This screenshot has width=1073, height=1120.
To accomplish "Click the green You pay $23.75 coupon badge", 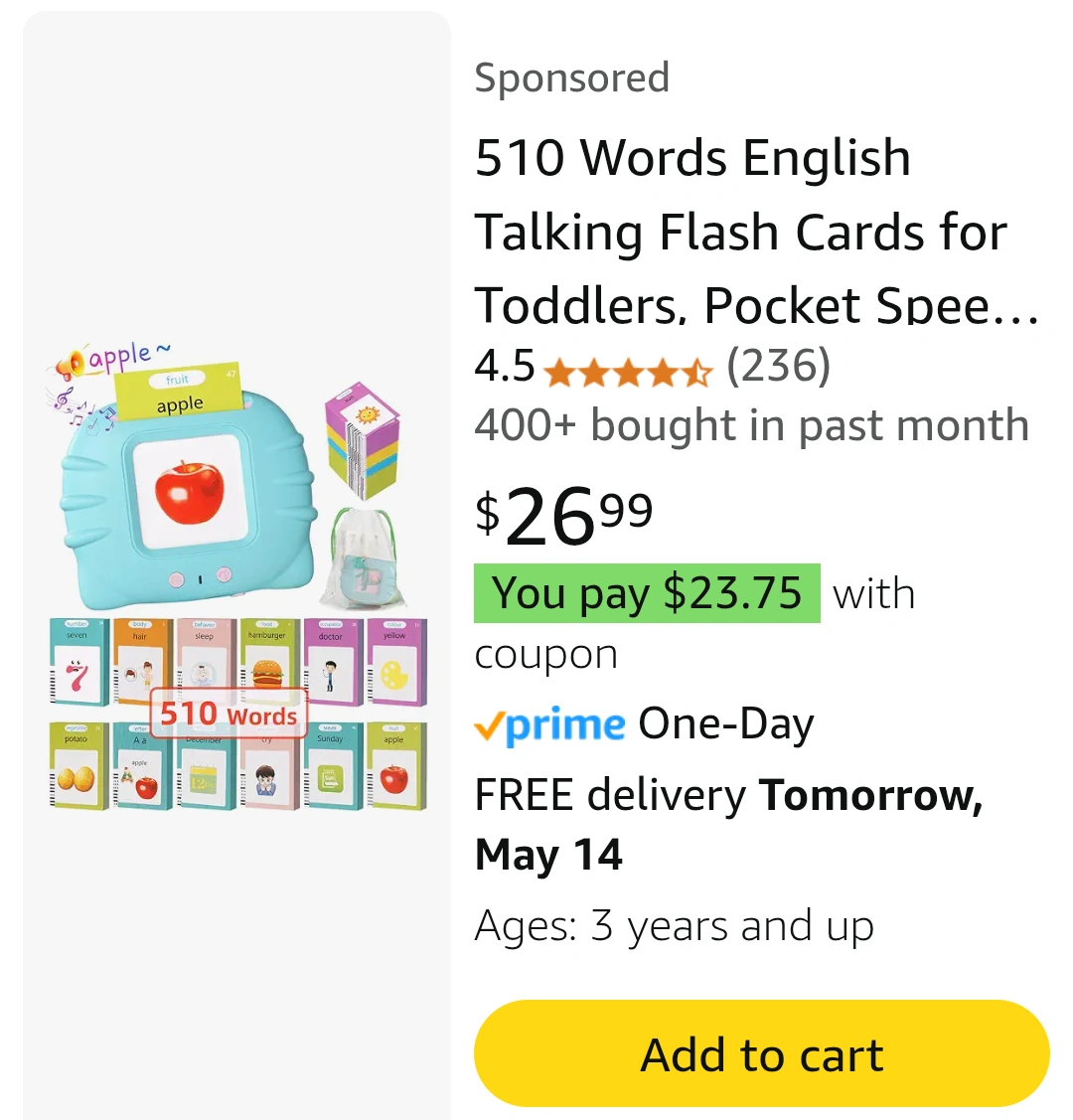I will 647,593.
